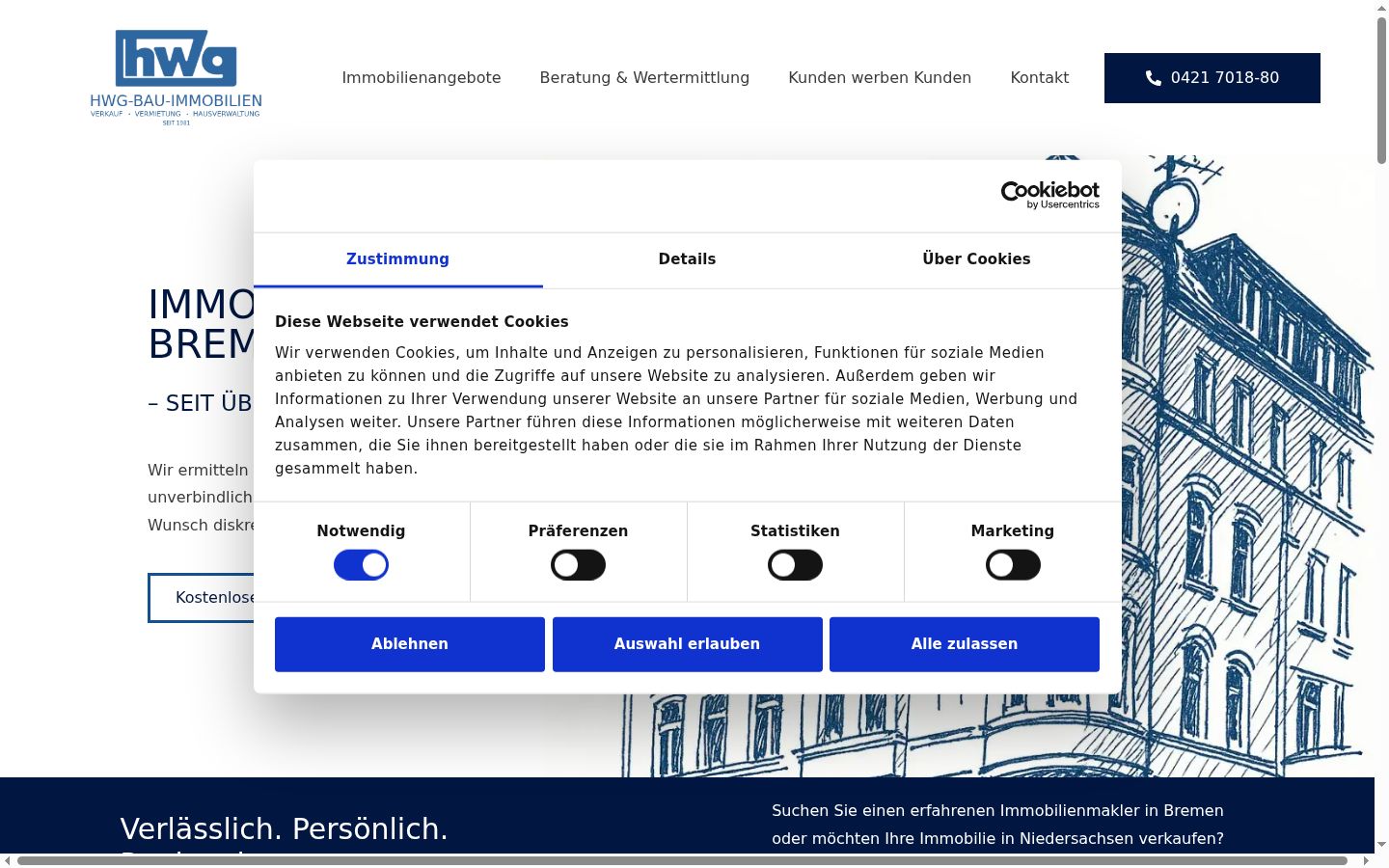1389x868 pixels.
Task: Switch to the Zustimmung tab
Action: pos(397,259)
